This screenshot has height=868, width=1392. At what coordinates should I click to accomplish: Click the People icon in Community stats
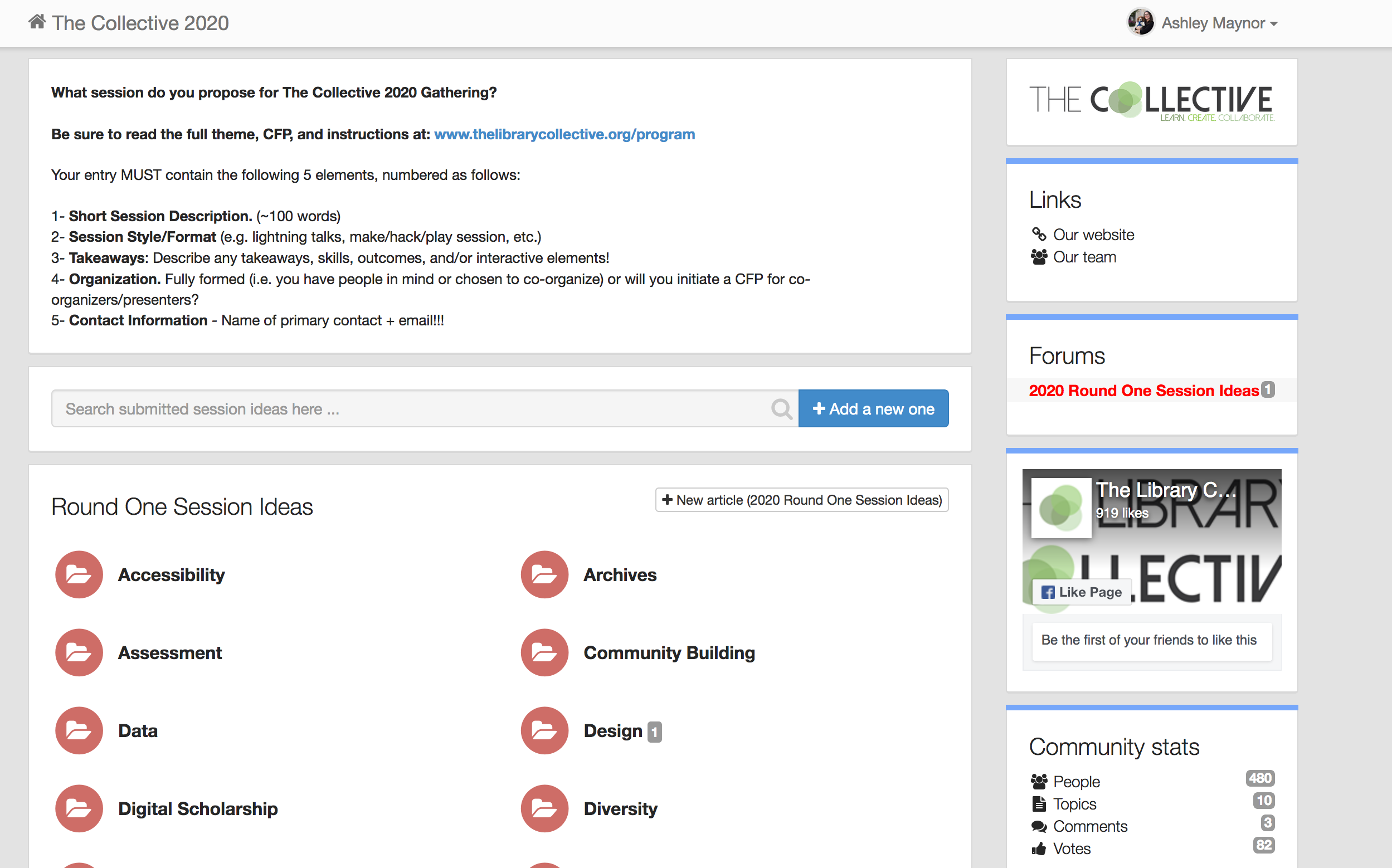point(1038,781)
